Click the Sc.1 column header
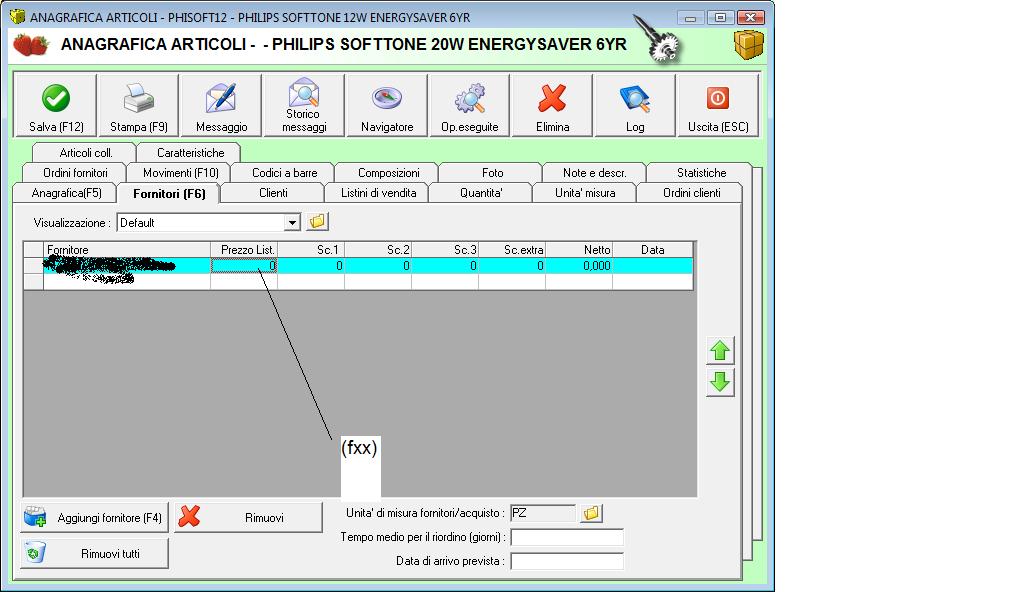This screenshot has width=1014, height=592. [311, 250]
